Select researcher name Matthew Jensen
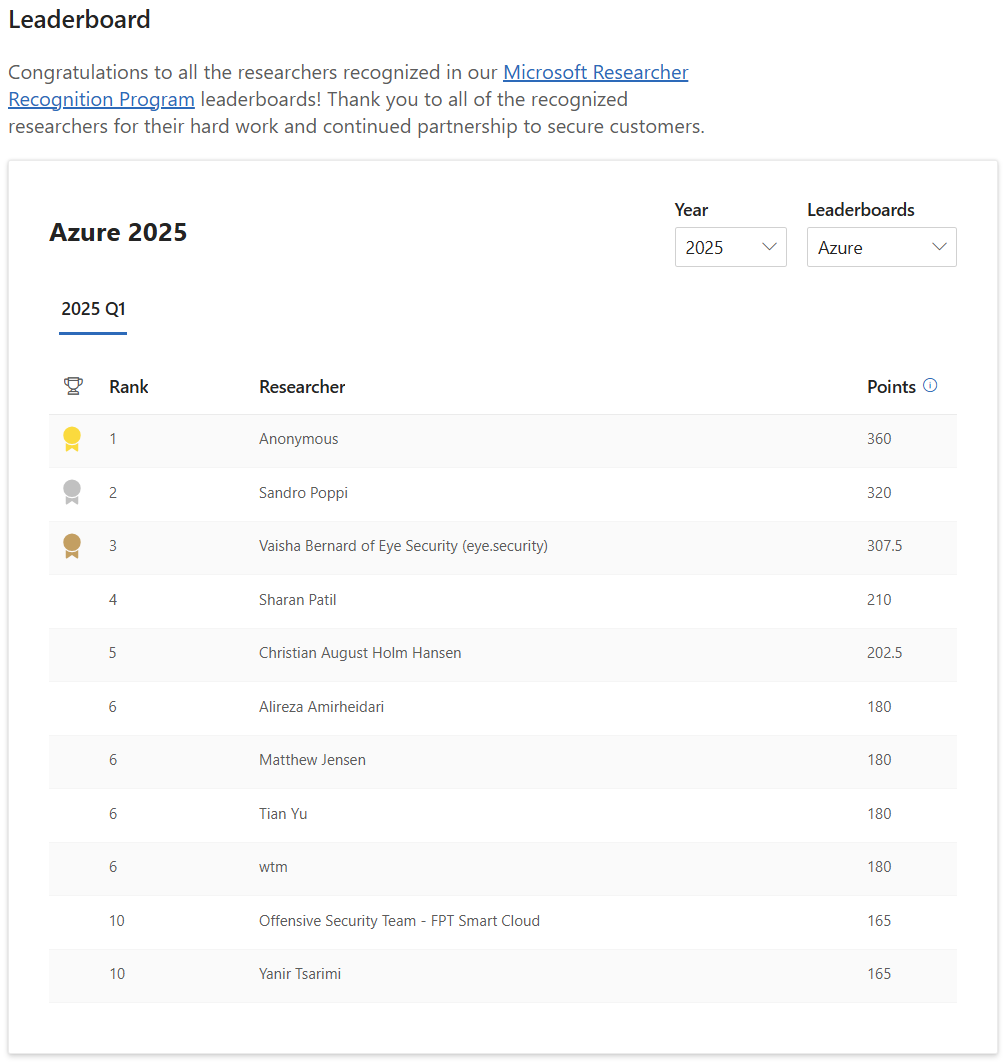The image size is (1006, 1063). click(313, 760)
